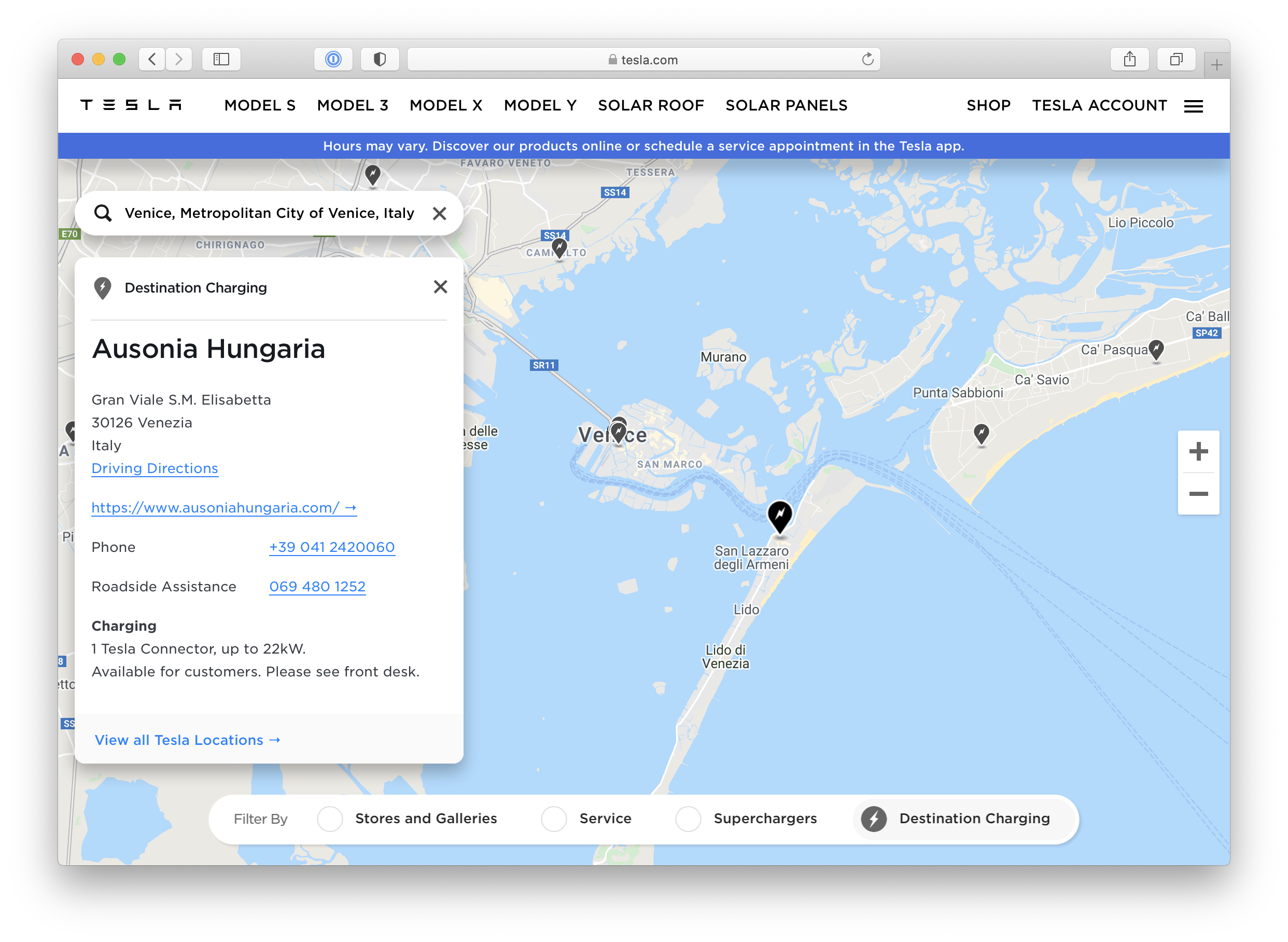Click the browser reload button

[x=867, y=59]
